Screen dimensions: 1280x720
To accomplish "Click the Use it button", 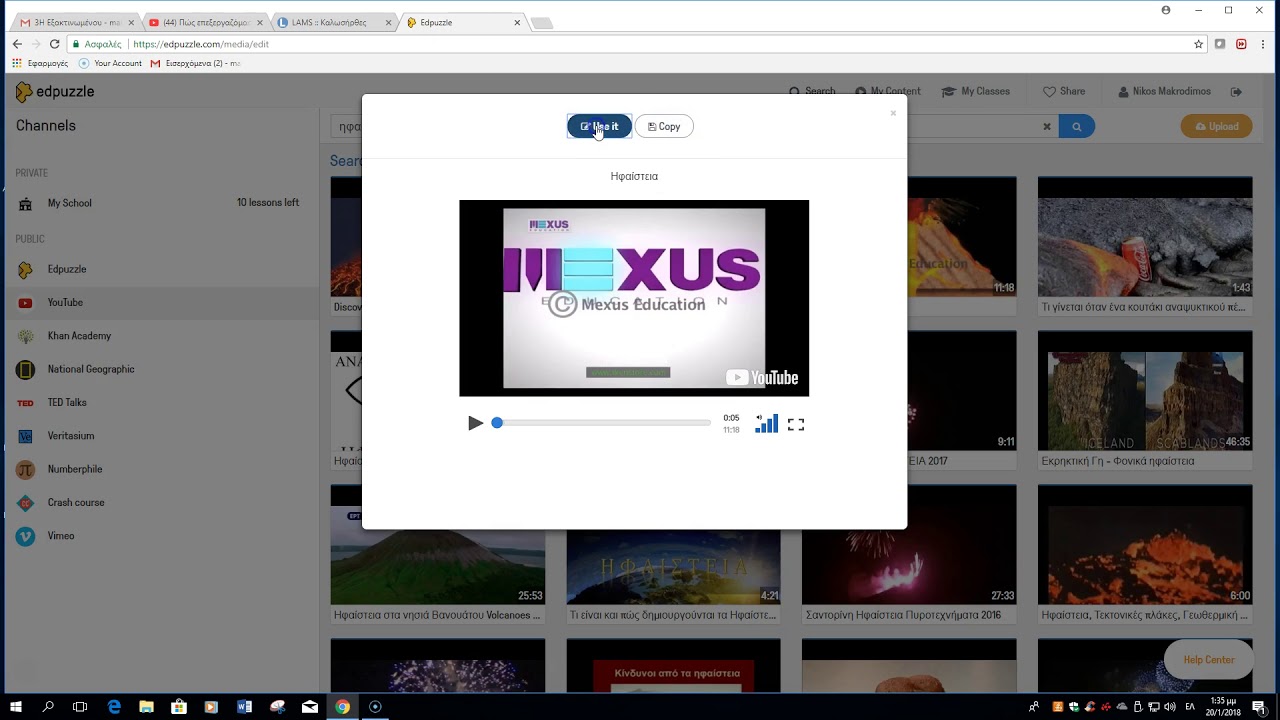I will 599,126.
